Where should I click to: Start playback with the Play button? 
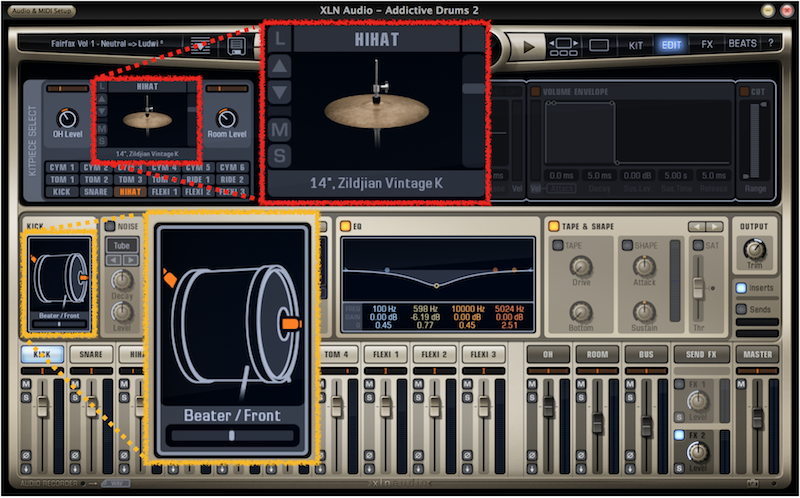[528, 46]
